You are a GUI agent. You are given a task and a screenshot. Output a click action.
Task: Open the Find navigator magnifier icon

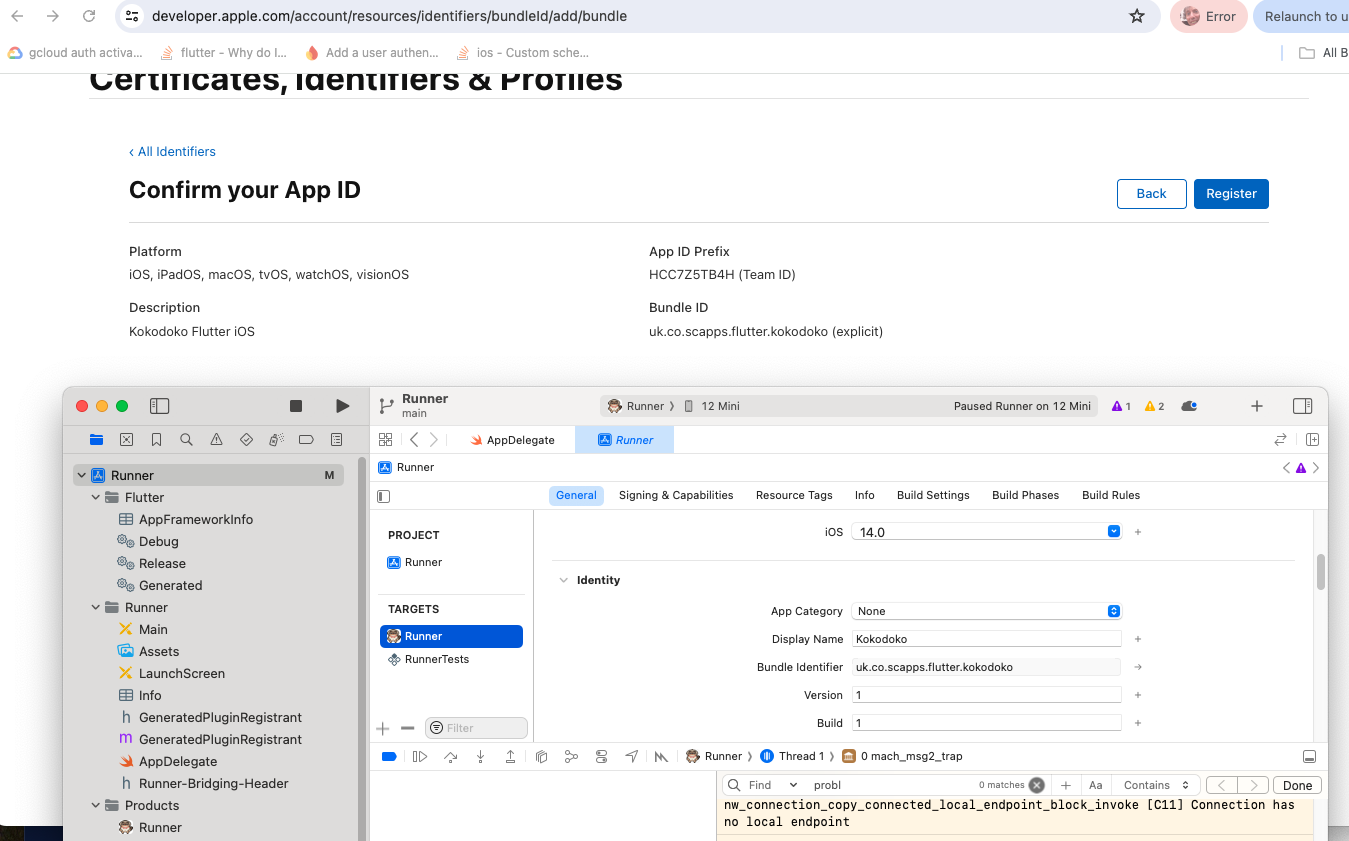pyautogui.click(x=186, y=440)
